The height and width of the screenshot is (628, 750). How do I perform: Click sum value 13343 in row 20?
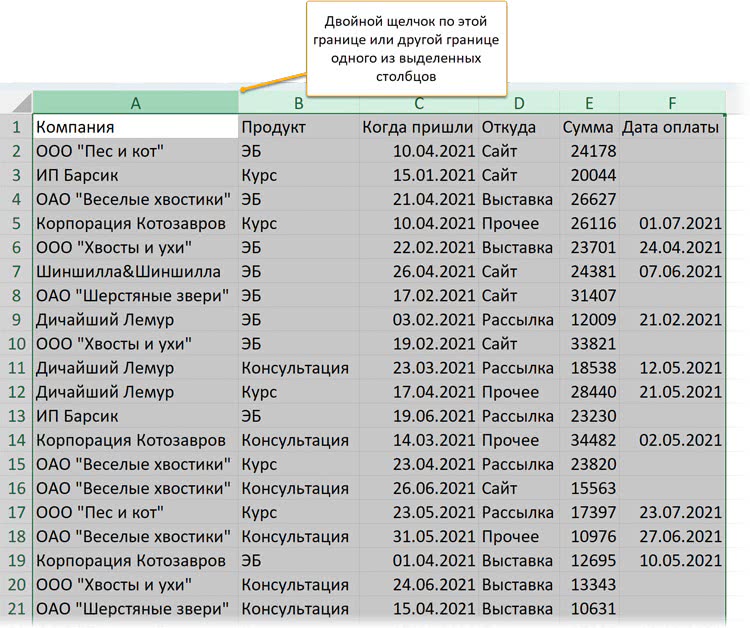[589, 584]
